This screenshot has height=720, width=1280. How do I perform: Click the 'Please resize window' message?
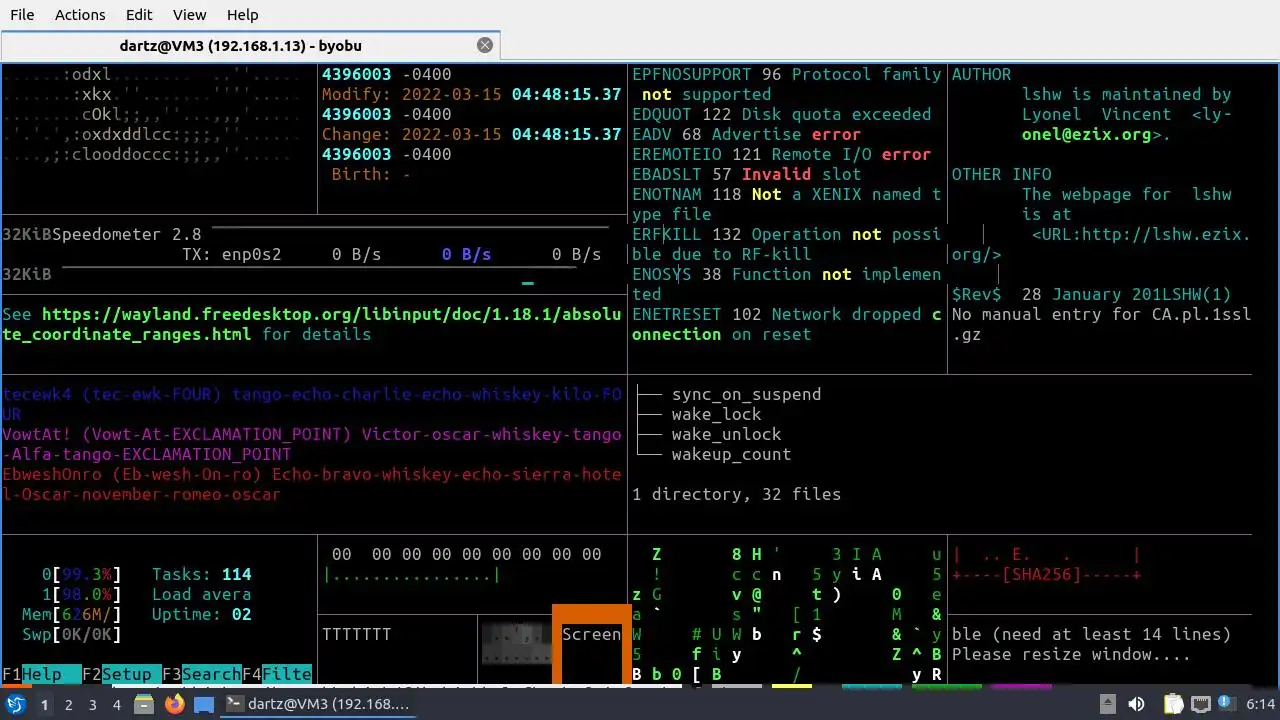(x=1071, y=654)
